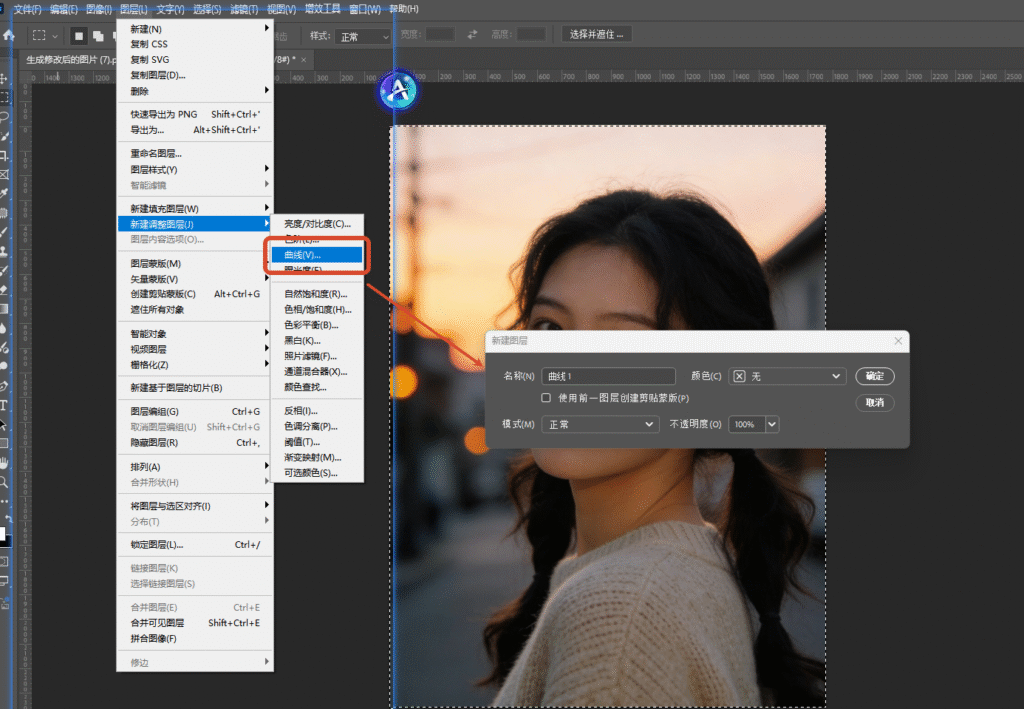This screenshot has width=1024, height=709.
Task: Click the New Selection mode button
Action: (x=79, y=35)
